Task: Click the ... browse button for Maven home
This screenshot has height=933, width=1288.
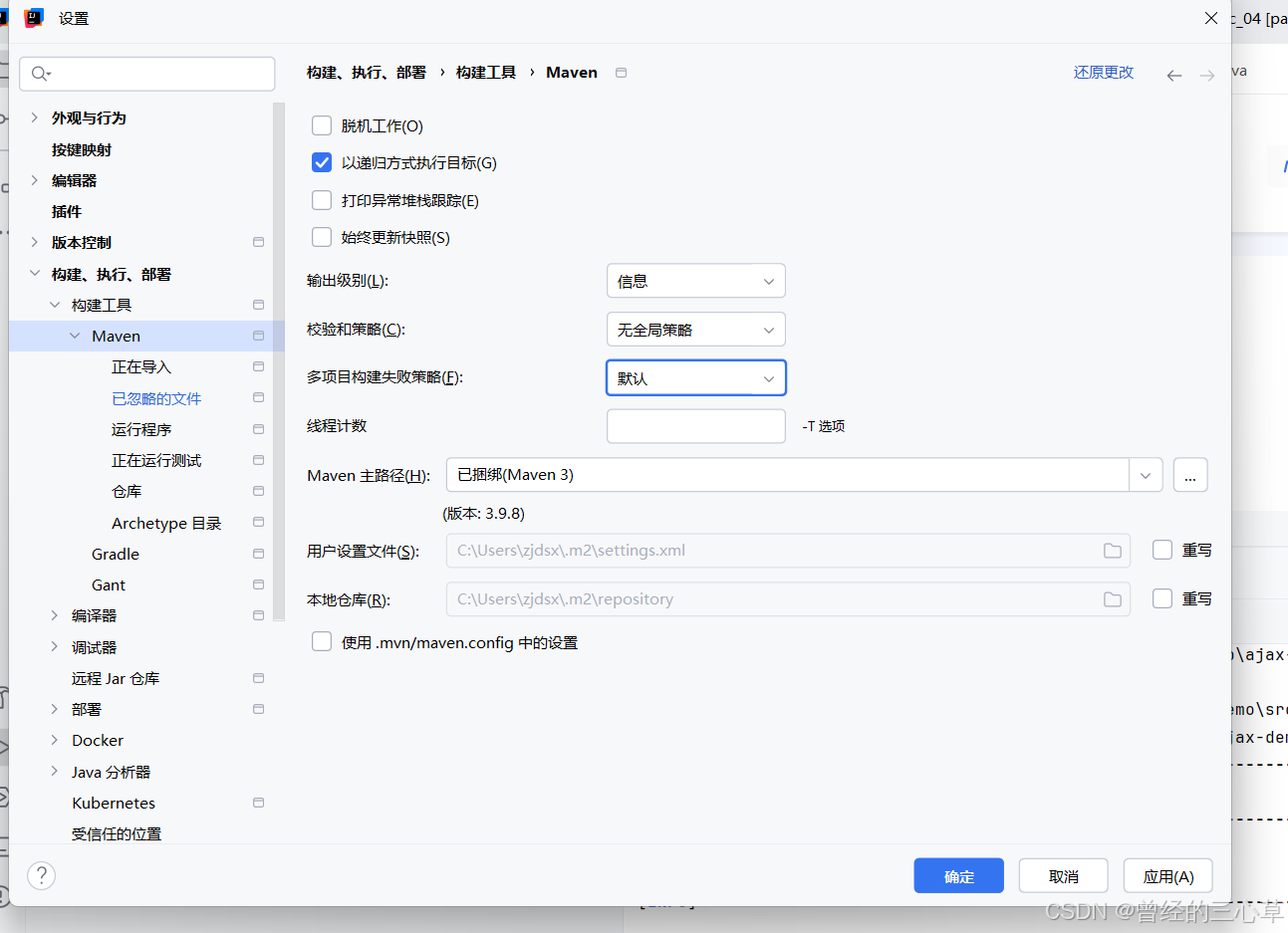Action: [1190, 475]
